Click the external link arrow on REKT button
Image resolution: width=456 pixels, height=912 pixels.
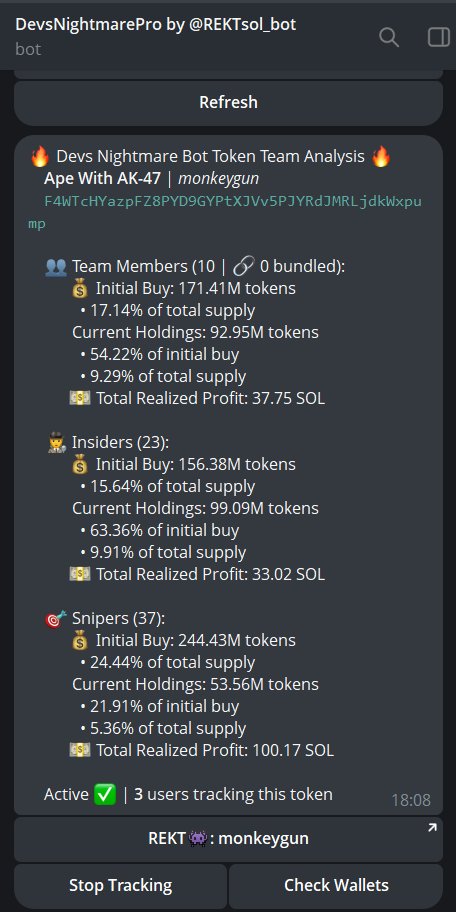click(432, 828)
